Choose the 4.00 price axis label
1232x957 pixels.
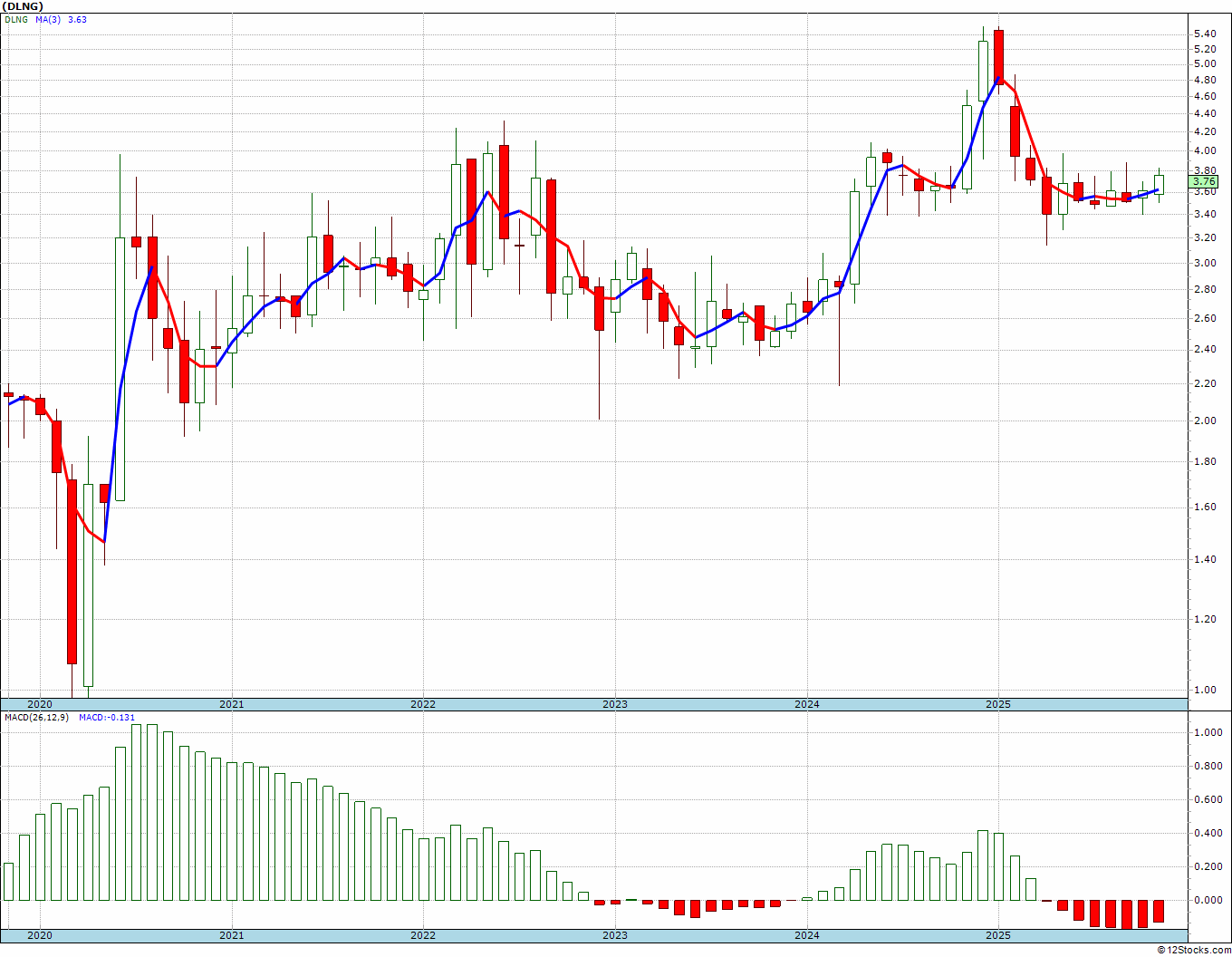tap(1205, 151)
